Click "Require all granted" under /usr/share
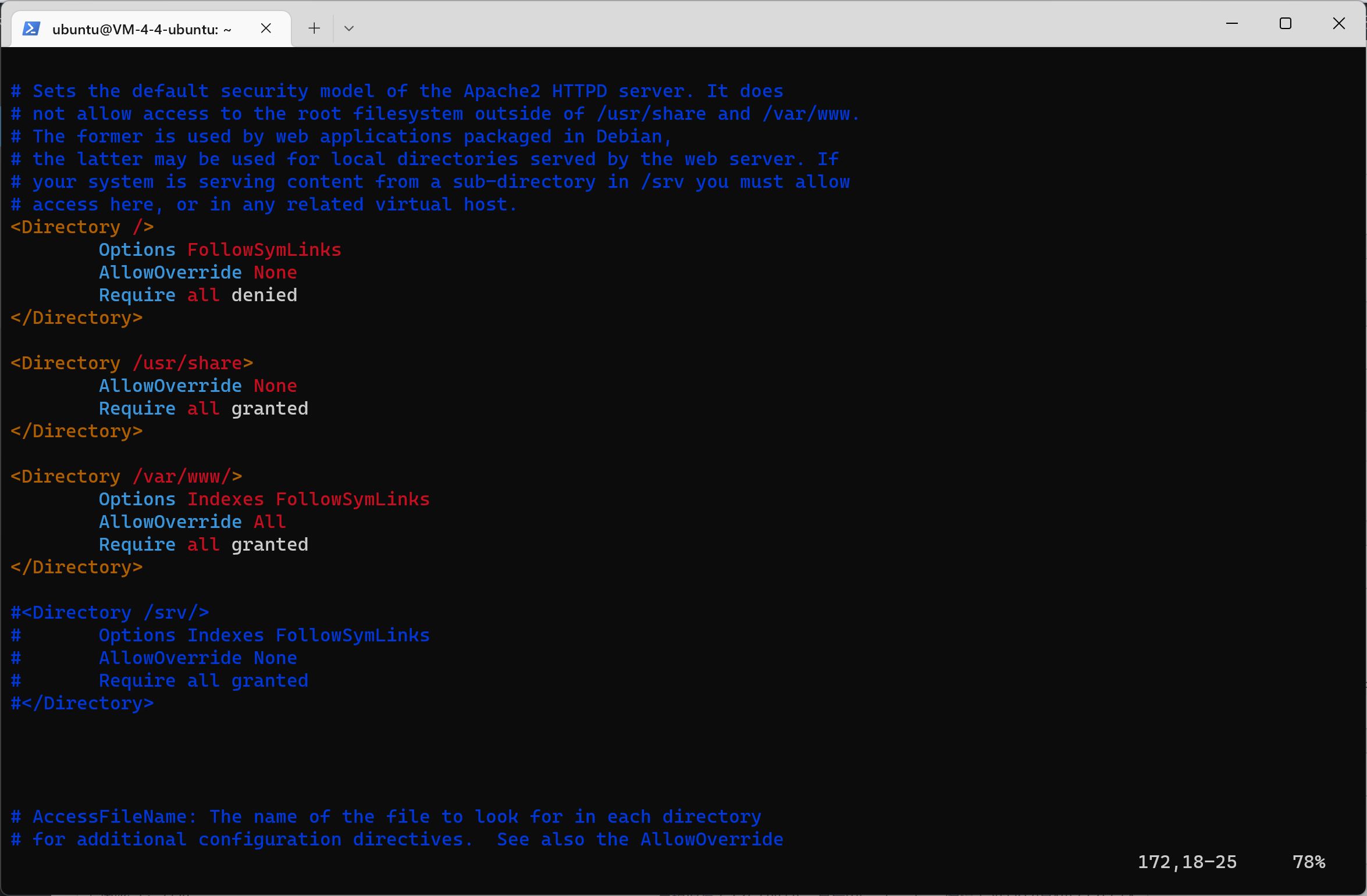This screenshot has height=896, width=1367. pyautogui.click(x=204, y=408)
